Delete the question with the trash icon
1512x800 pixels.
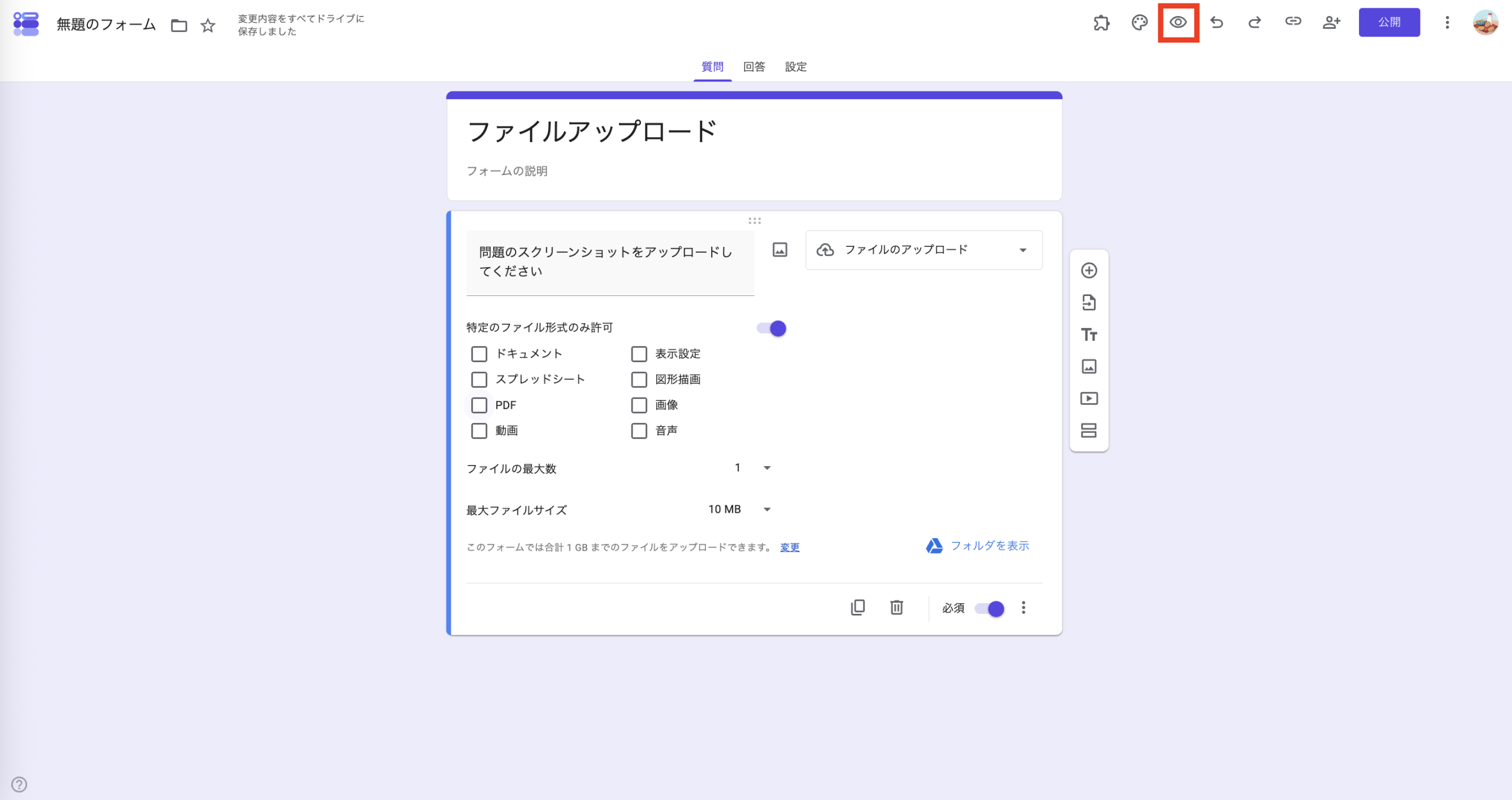point(897,607)
